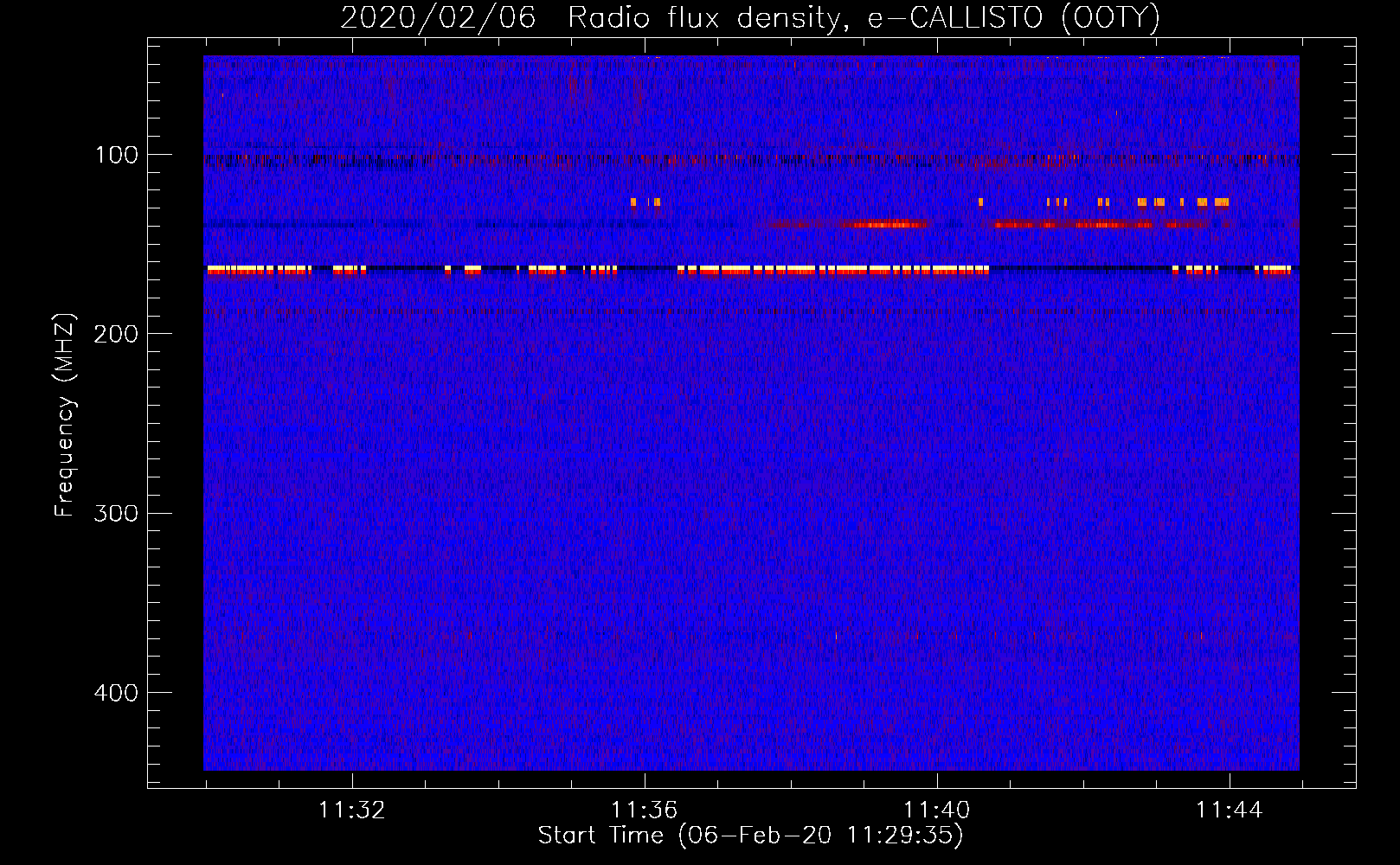
Task: Click the 11:32 time tick label
Action: [x=352, y=811]
